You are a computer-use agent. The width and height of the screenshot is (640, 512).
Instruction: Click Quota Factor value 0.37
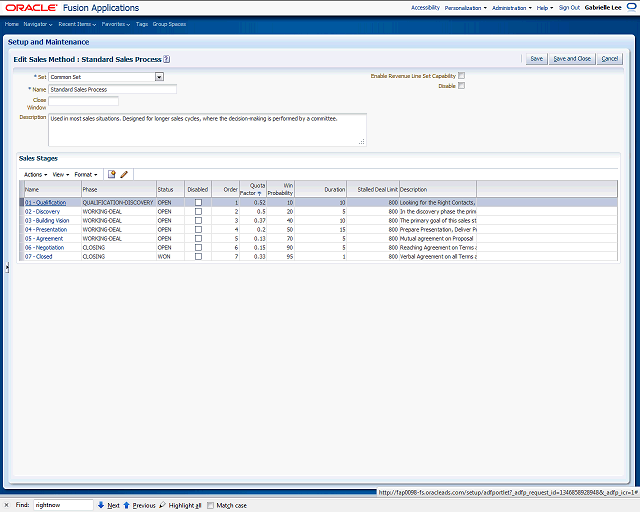(259, 220)
